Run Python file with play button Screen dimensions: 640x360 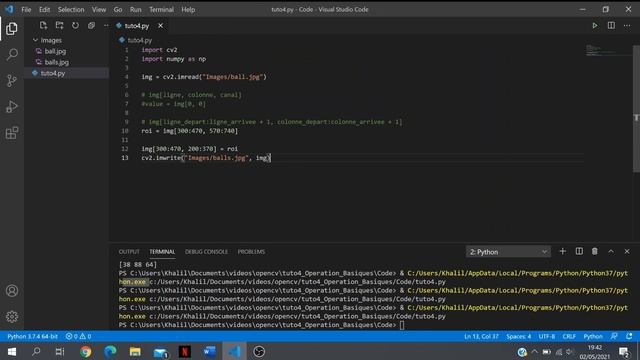coord(595,26)
